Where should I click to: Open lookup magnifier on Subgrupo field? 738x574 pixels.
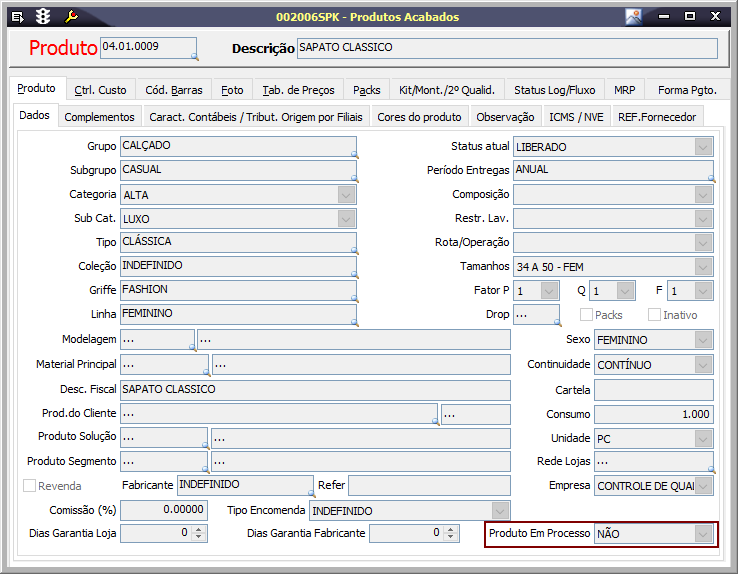click(x=354, y=178)
